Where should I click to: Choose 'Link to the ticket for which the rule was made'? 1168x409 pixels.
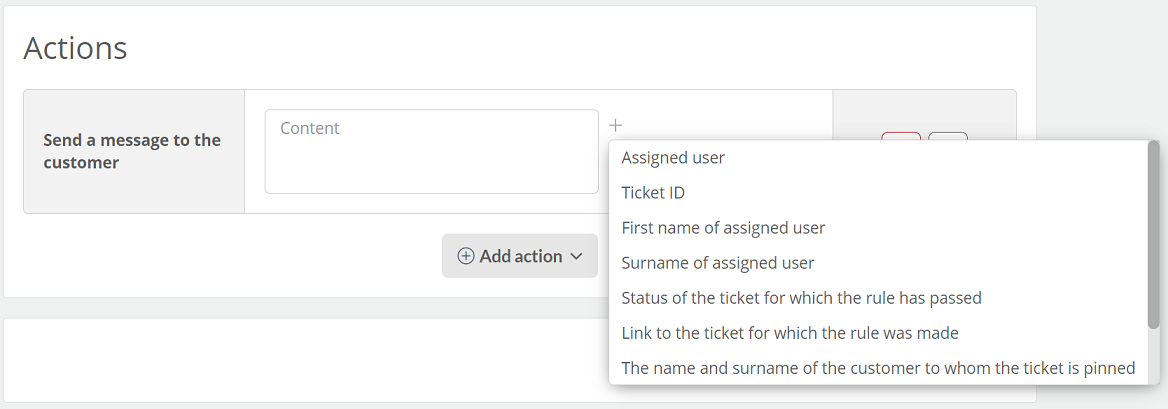click(878, 333)
